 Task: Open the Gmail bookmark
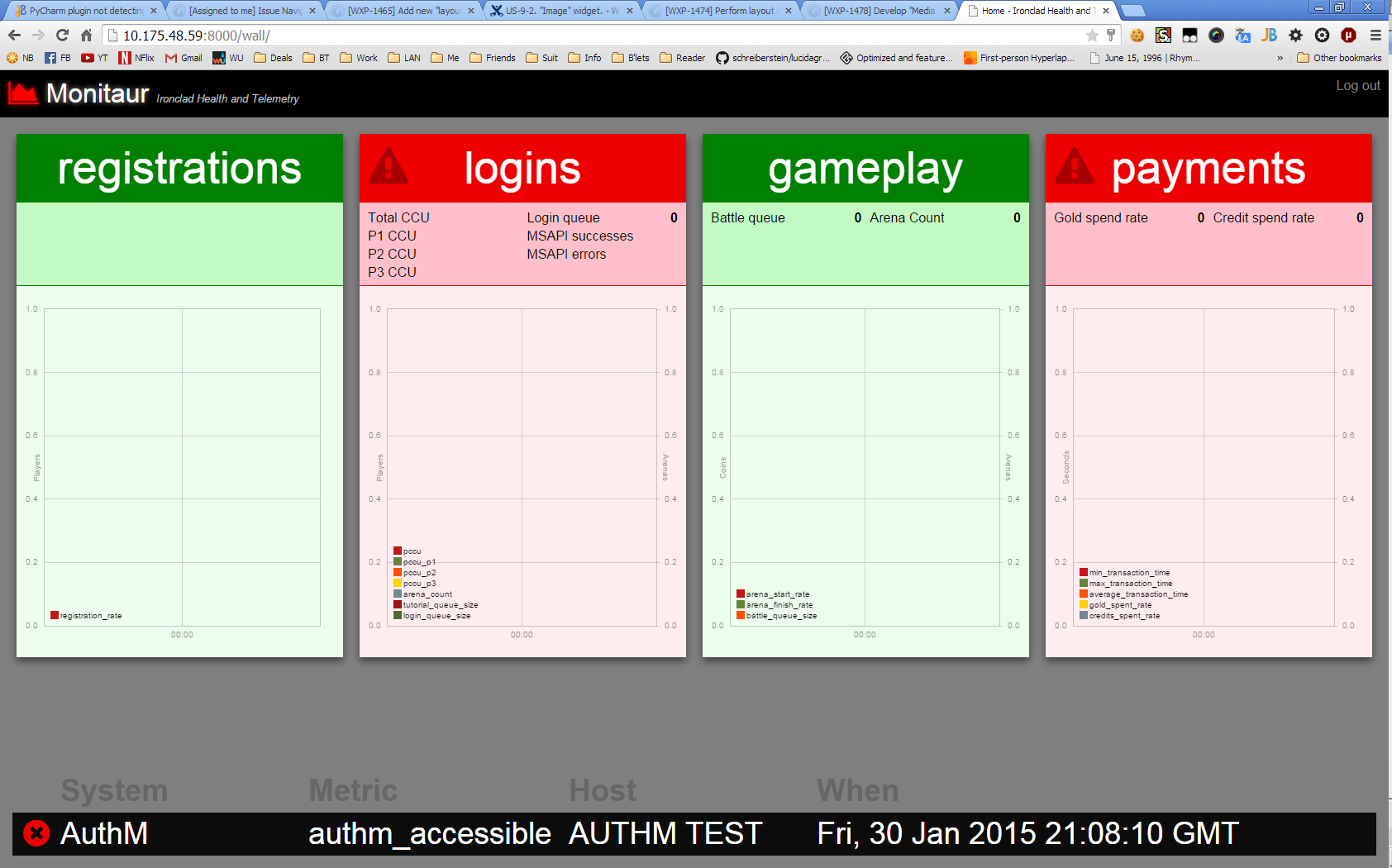tap(184, 58)
